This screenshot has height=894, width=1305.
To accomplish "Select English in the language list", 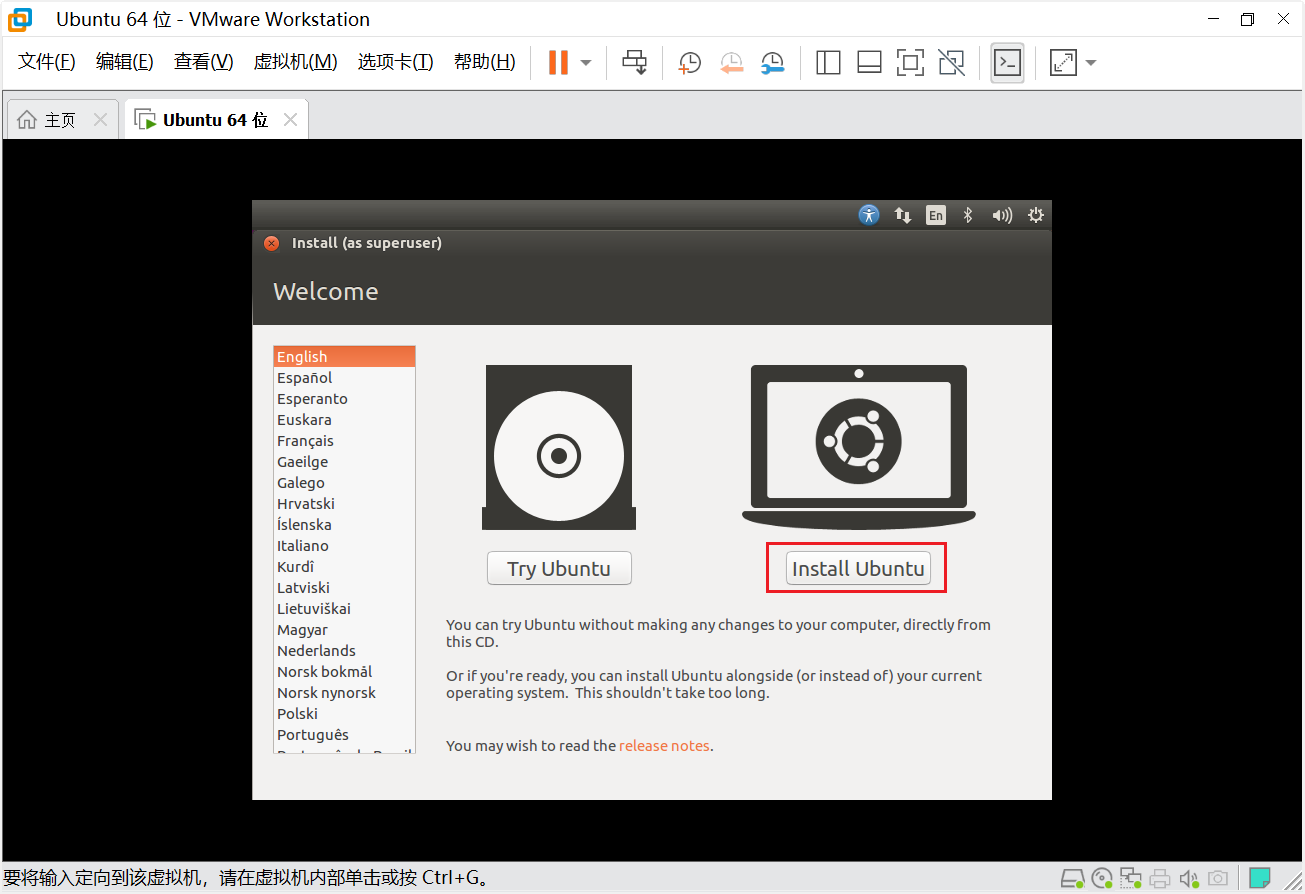I will 344,357.
